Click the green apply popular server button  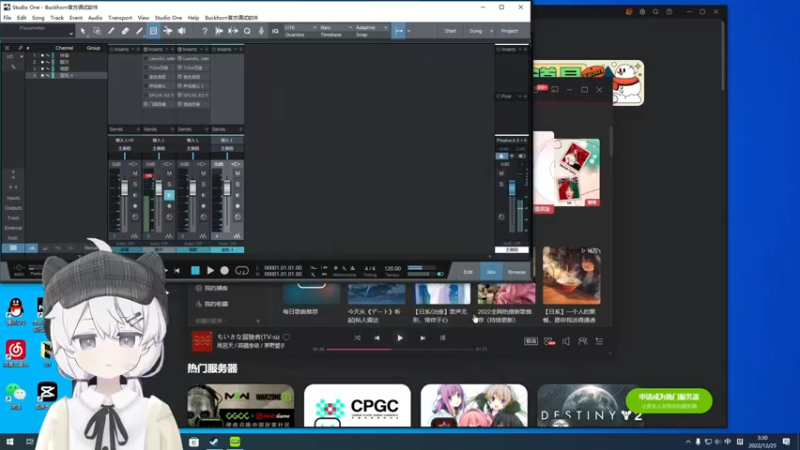(669, 401)
